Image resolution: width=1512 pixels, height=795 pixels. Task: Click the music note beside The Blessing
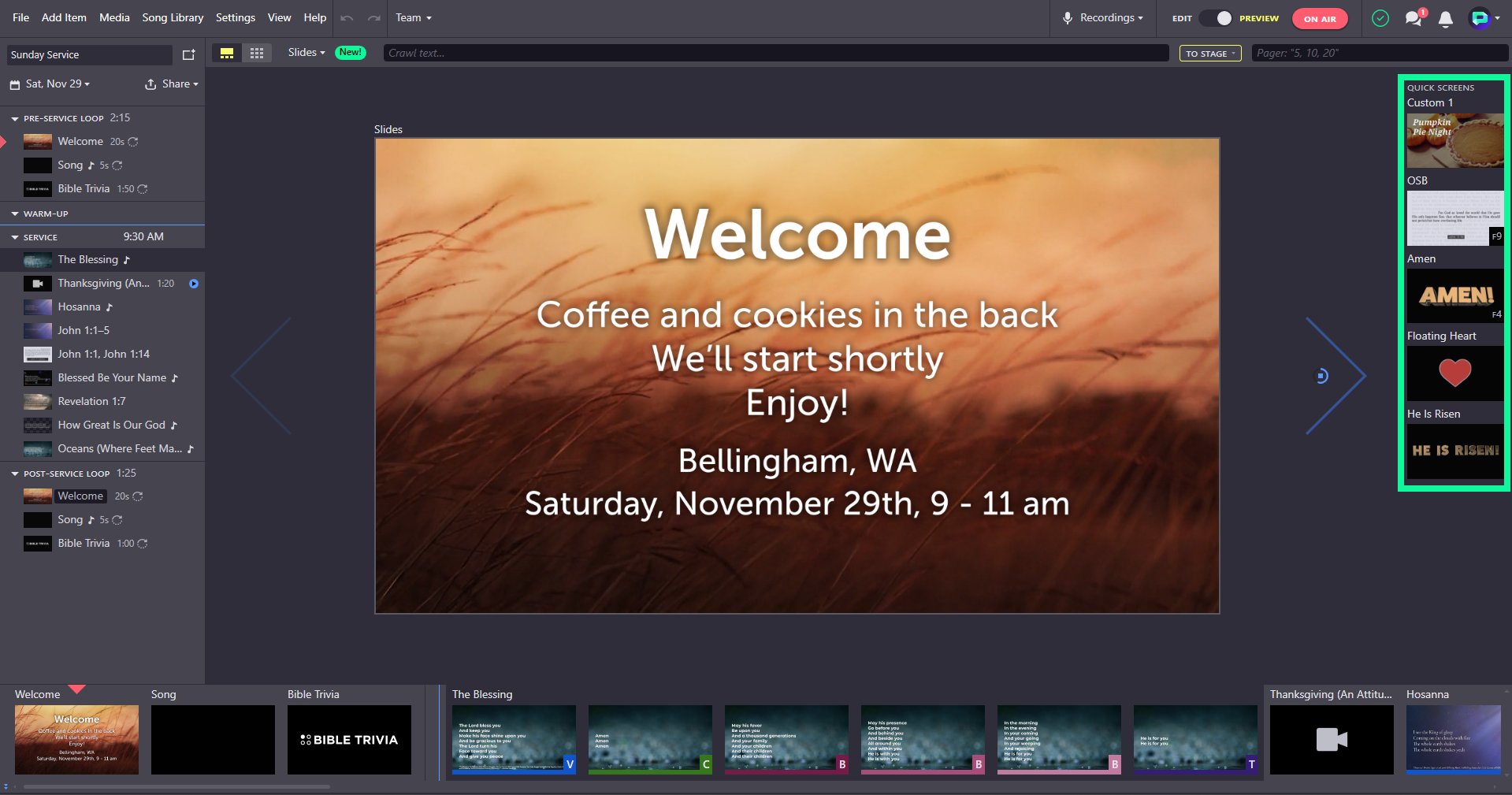[126, 260]
